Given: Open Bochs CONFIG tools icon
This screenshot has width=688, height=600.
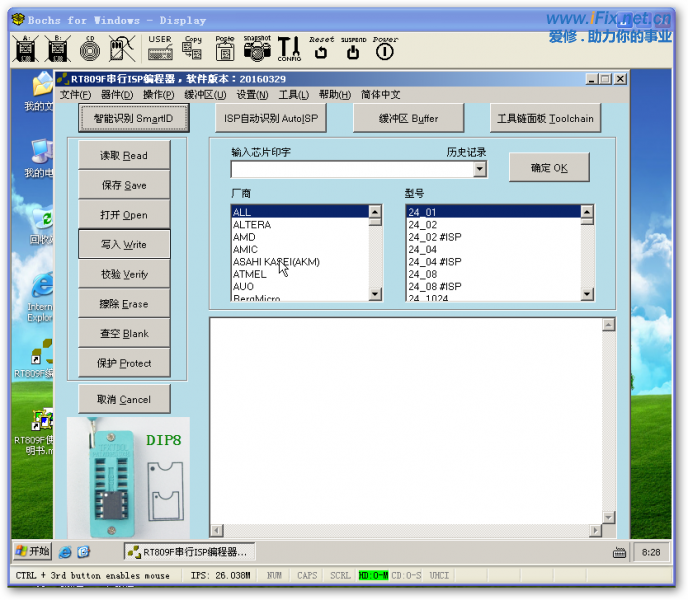Looking at the screenshot, I should [289, 47].
